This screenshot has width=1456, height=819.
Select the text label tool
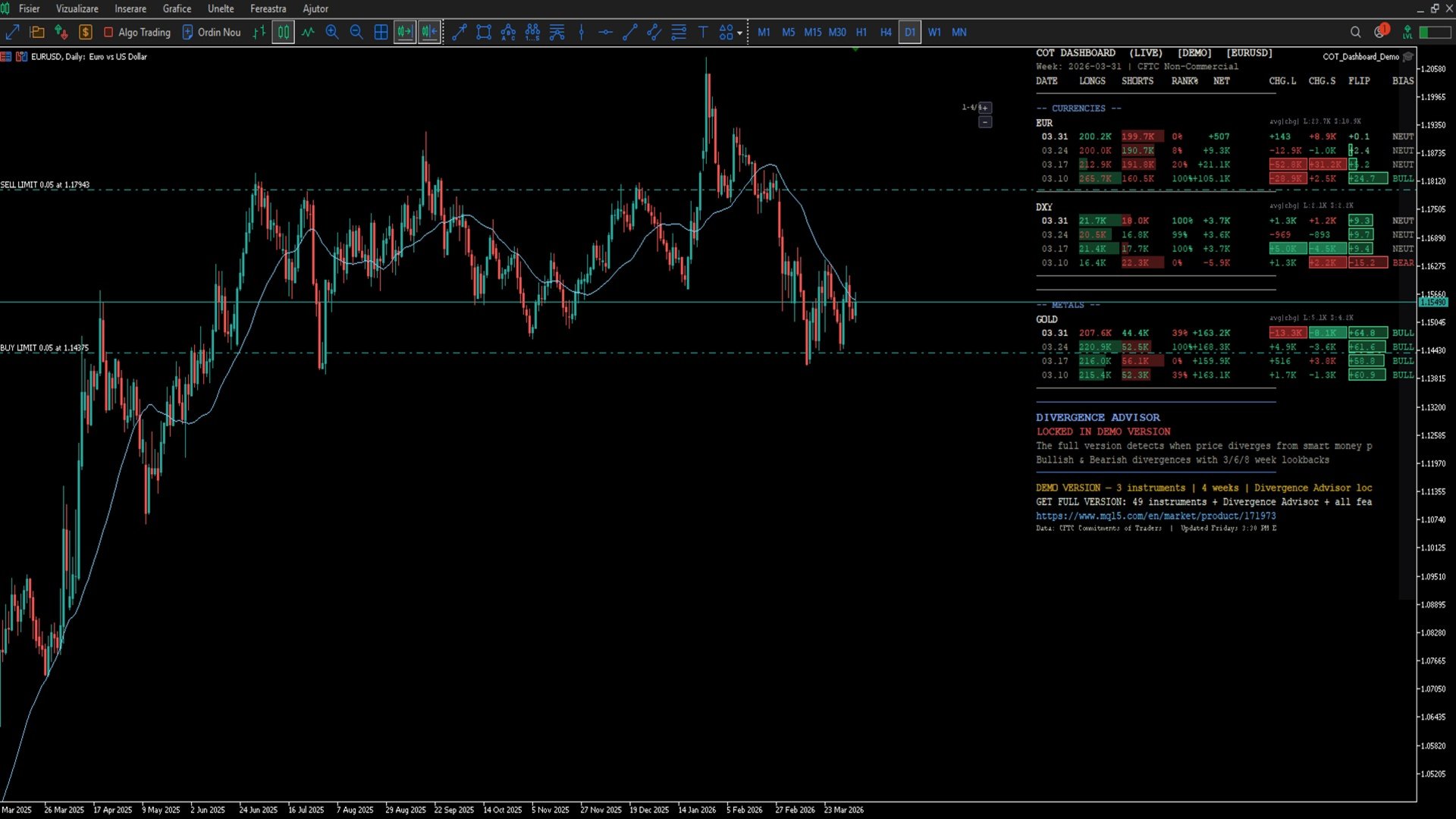[x=703, y=32]
